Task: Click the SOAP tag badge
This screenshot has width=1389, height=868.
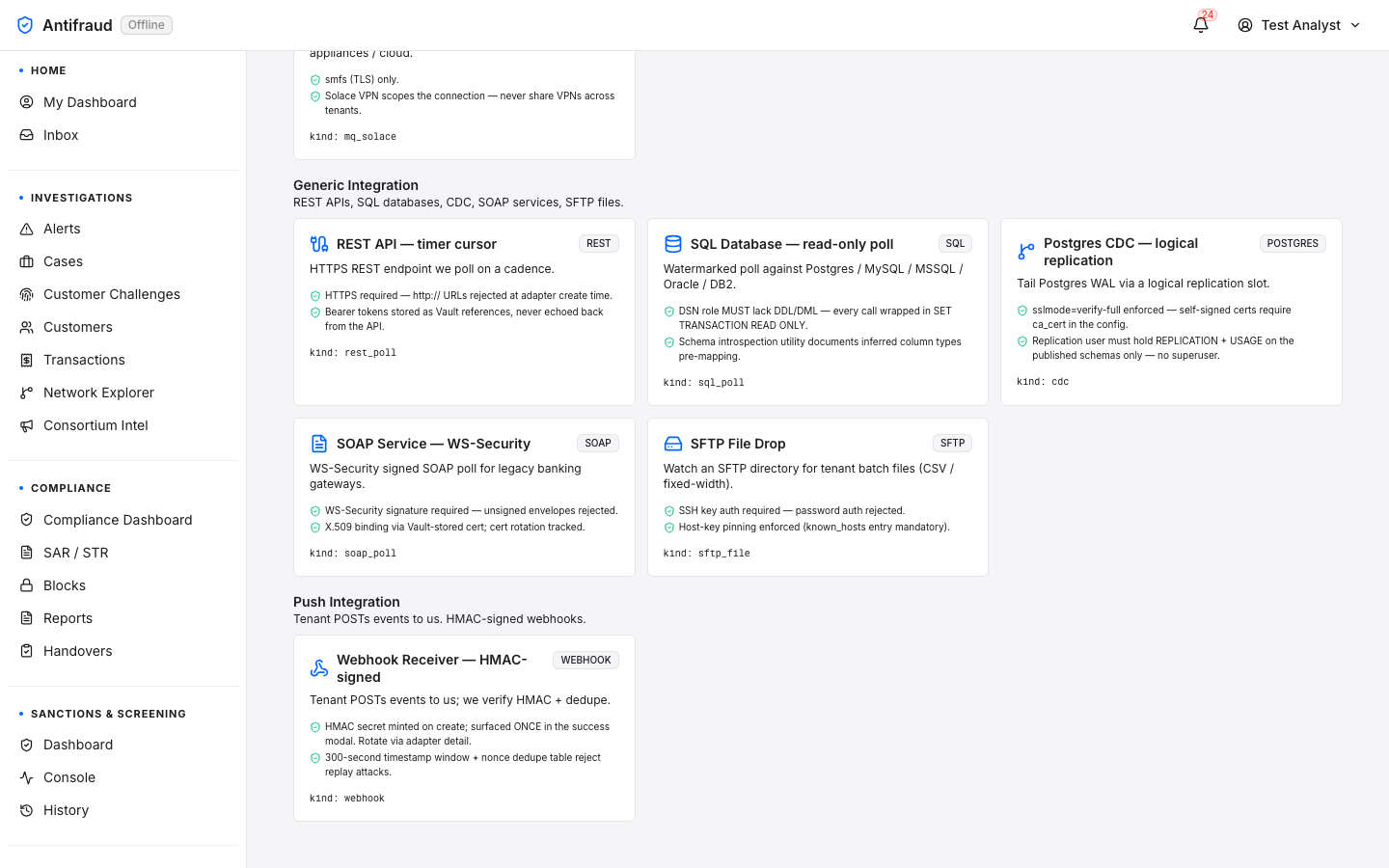Action: click(598, 444)
